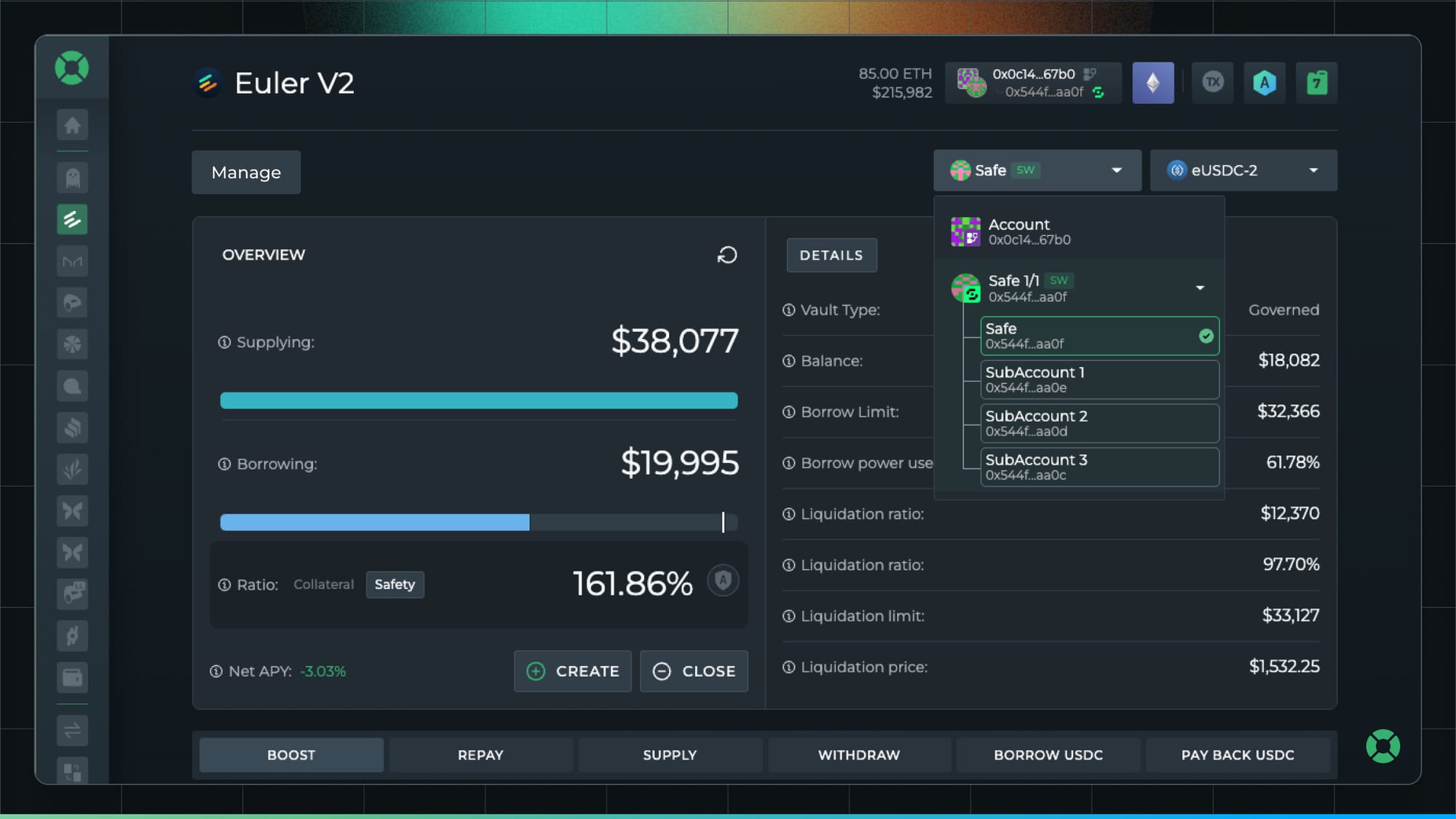Click the info icon next to Ratio

pyautogui.click(x=224, y=585)
